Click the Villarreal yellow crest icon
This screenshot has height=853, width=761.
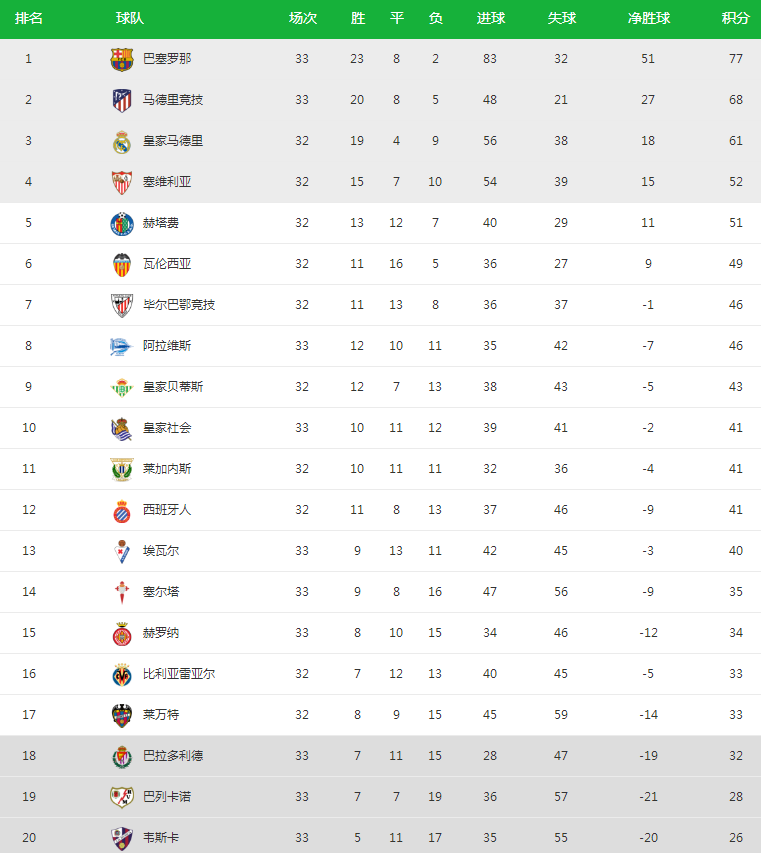pyautogui.click(x=122, y=675)
